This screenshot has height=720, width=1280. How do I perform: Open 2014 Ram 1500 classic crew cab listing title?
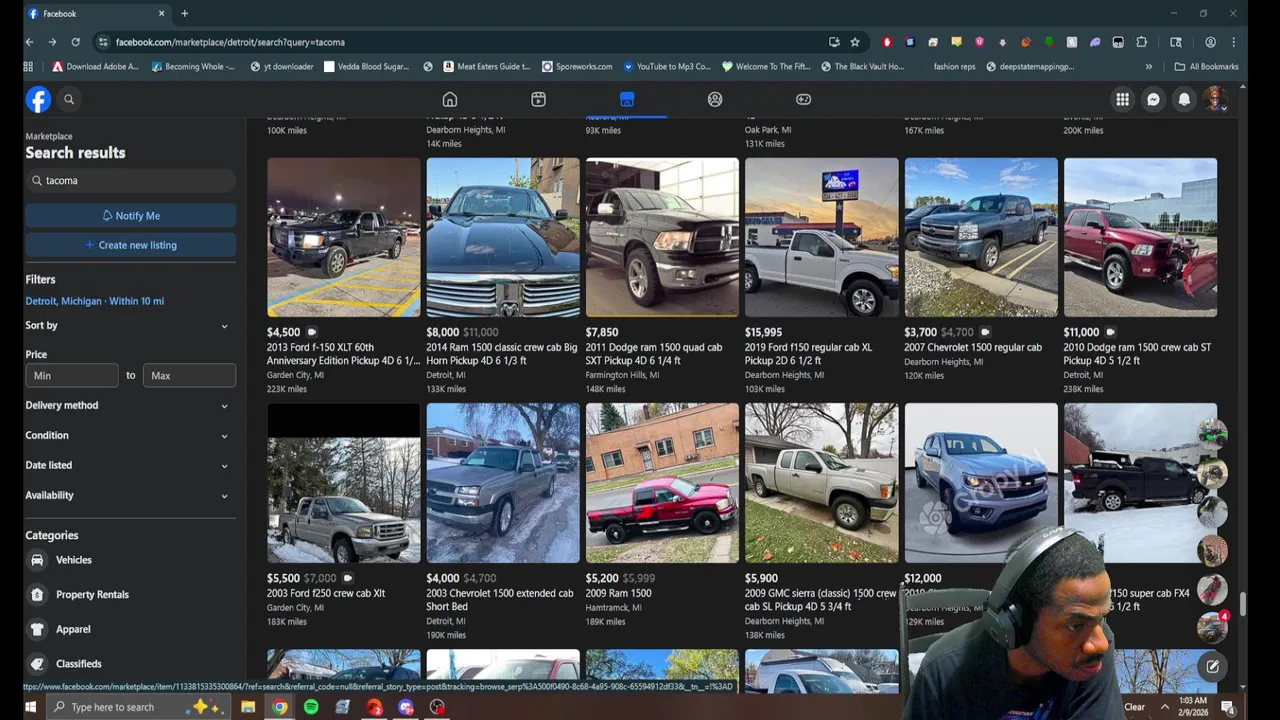502,354
